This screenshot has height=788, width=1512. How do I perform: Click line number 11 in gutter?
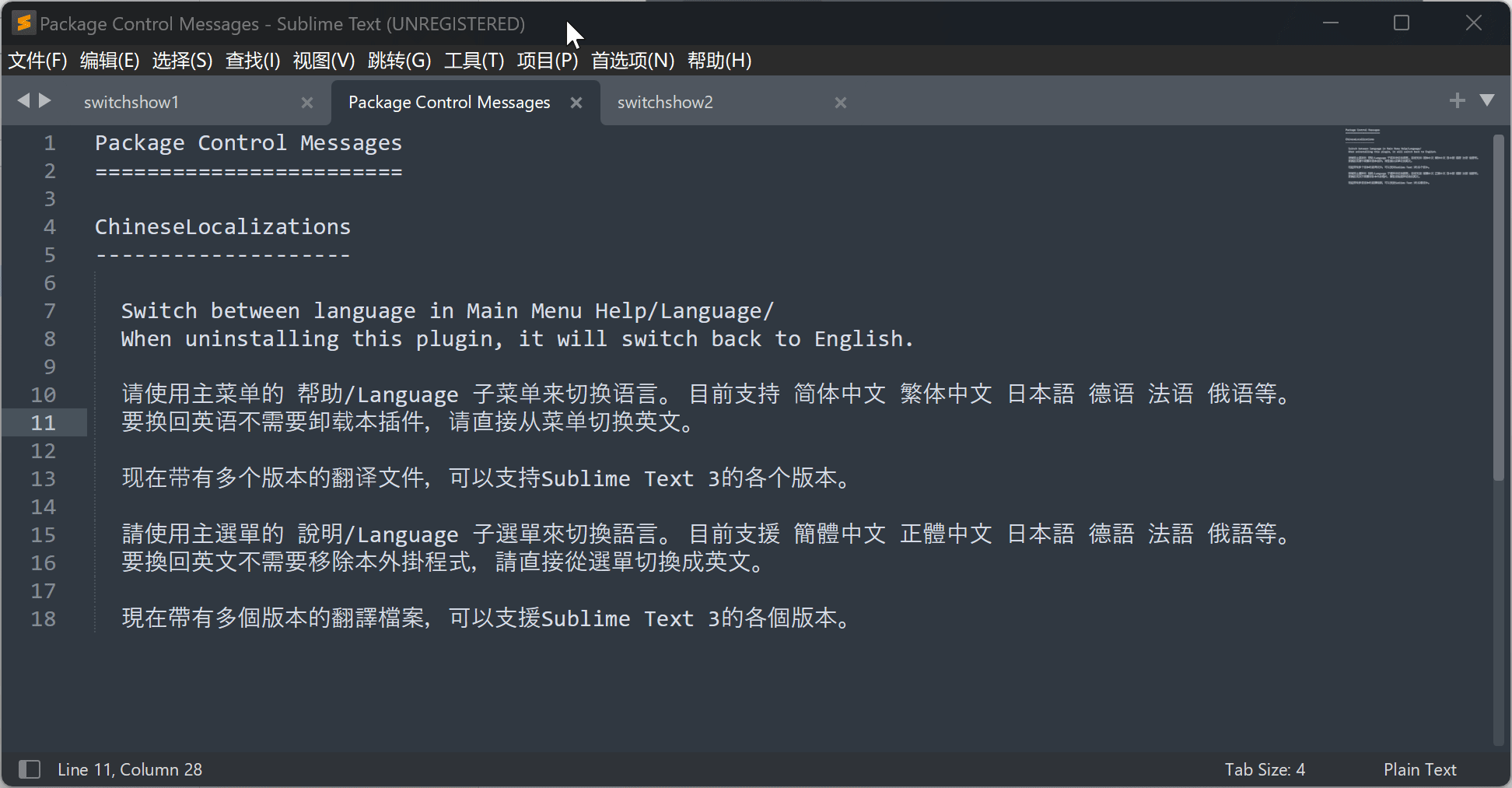43,423
